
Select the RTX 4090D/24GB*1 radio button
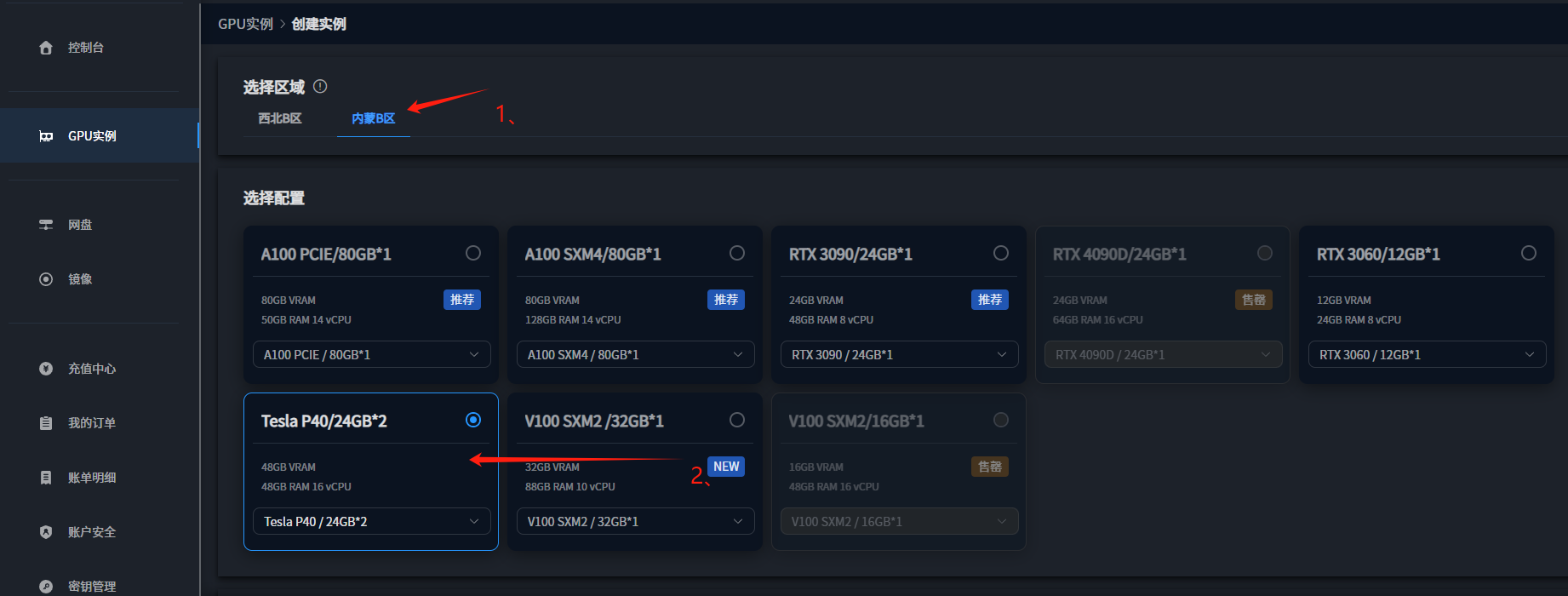click(x=1265, y=253)
